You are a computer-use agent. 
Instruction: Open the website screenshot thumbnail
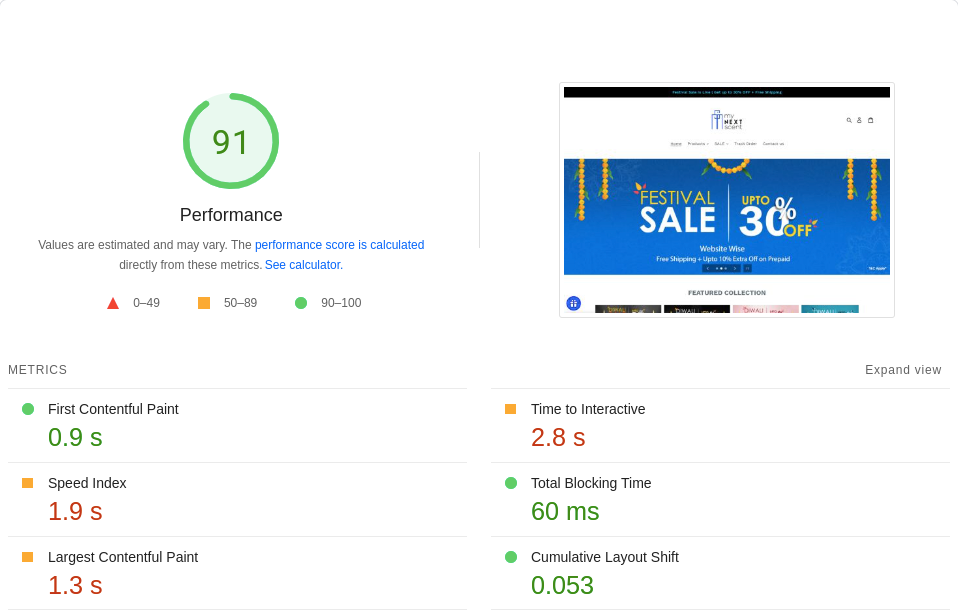[x=726, y=200]
